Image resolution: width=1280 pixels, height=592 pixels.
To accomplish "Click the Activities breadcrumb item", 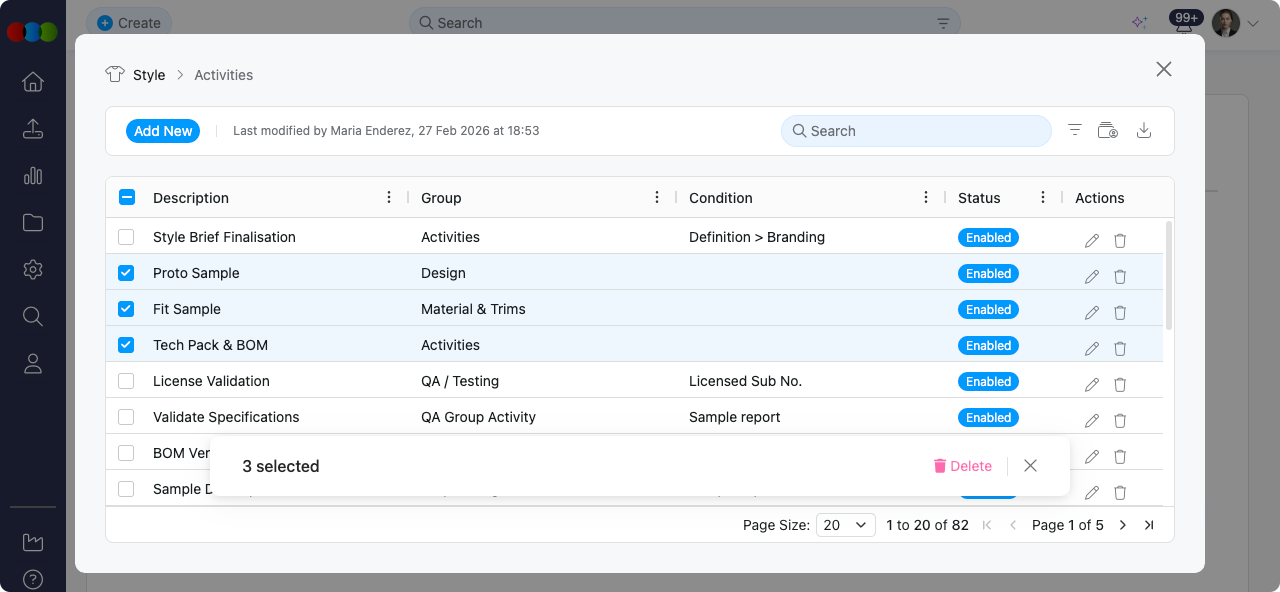I will point(223,75).
